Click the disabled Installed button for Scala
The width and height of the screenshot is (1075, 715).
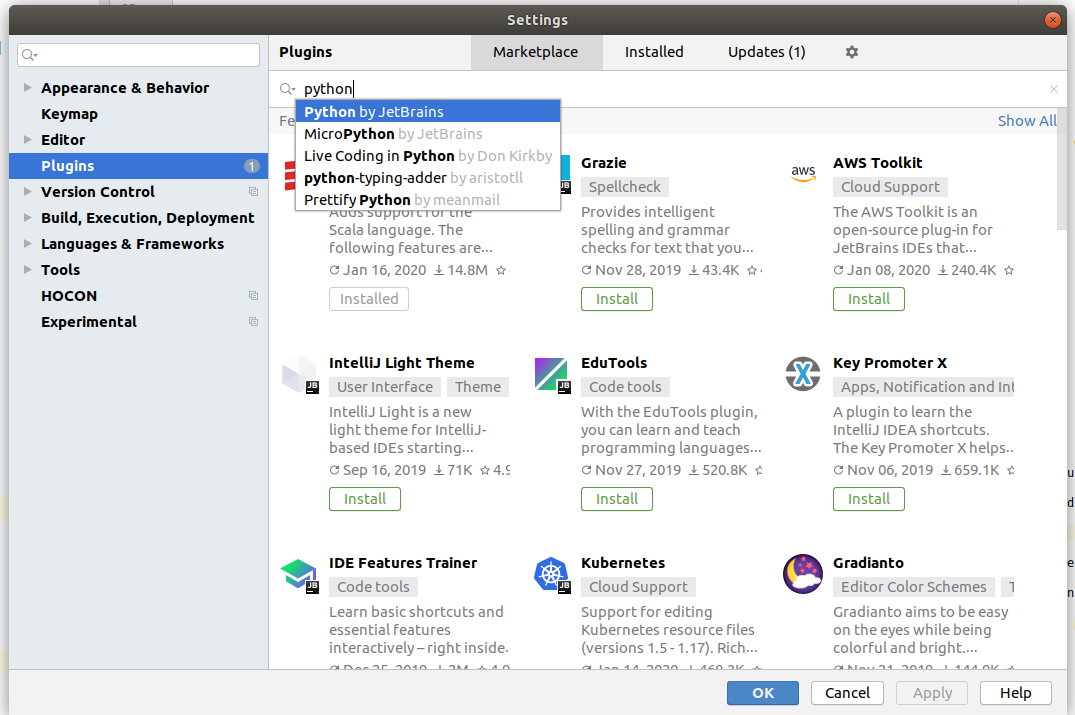(x=369, y=299)
